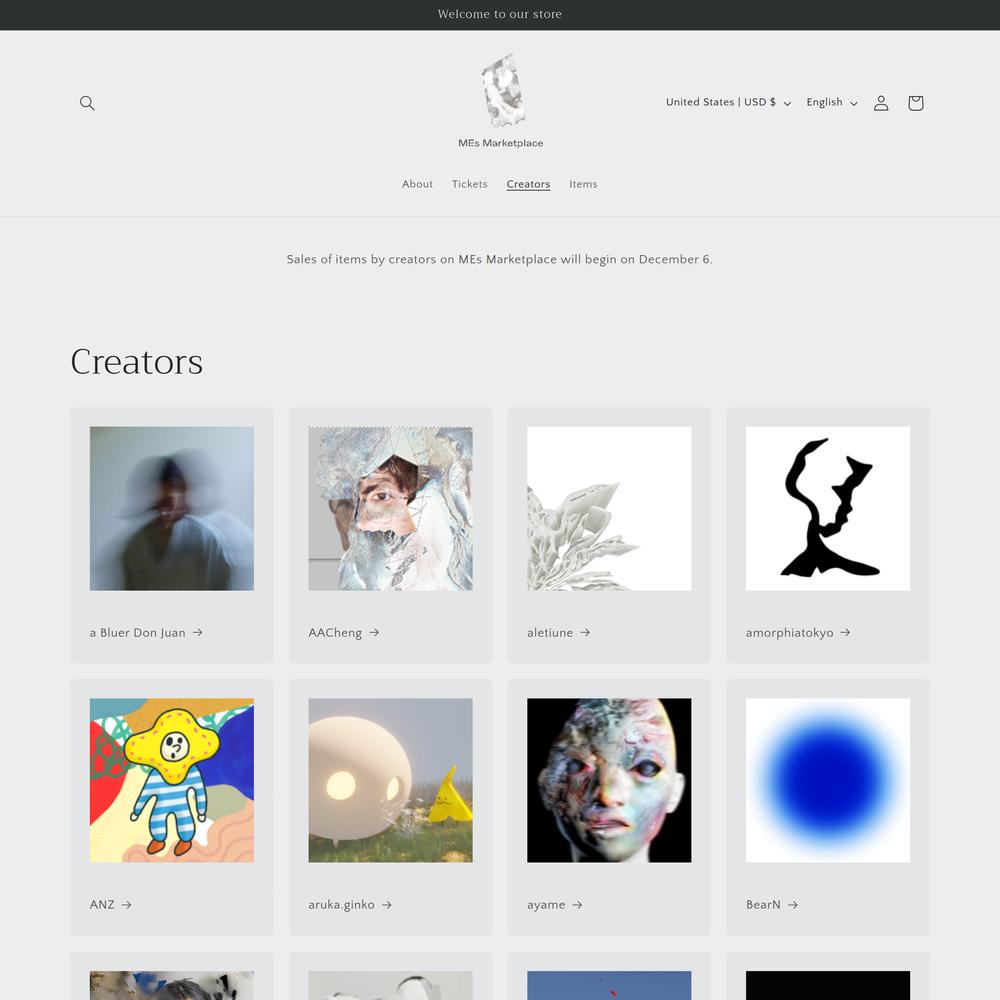Open the account login icon

pyautogui.click(x=881, y=103)
